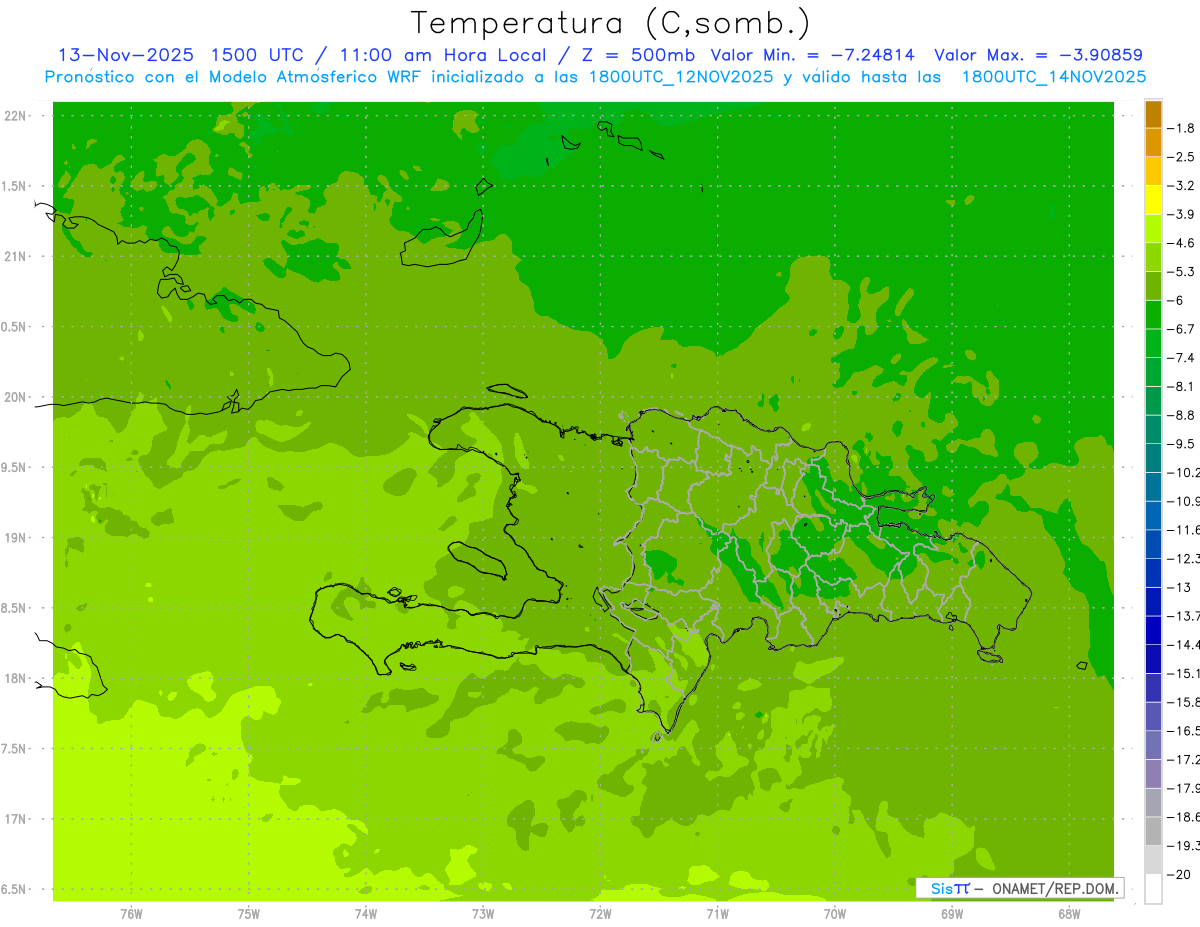Click the "-2.5" colorbar label
1200x927 pixels.
tap(1181, 157)
